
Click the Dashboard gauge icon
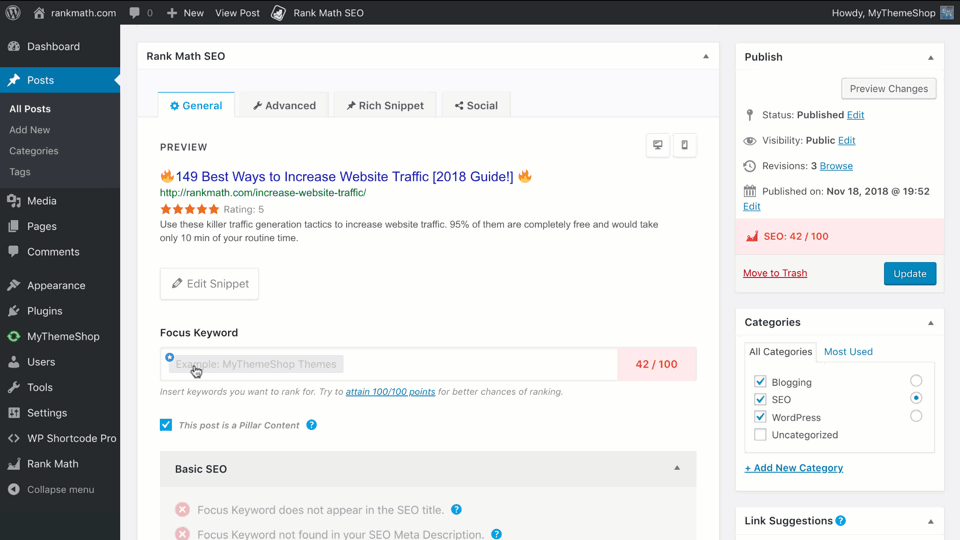[13, 46]
